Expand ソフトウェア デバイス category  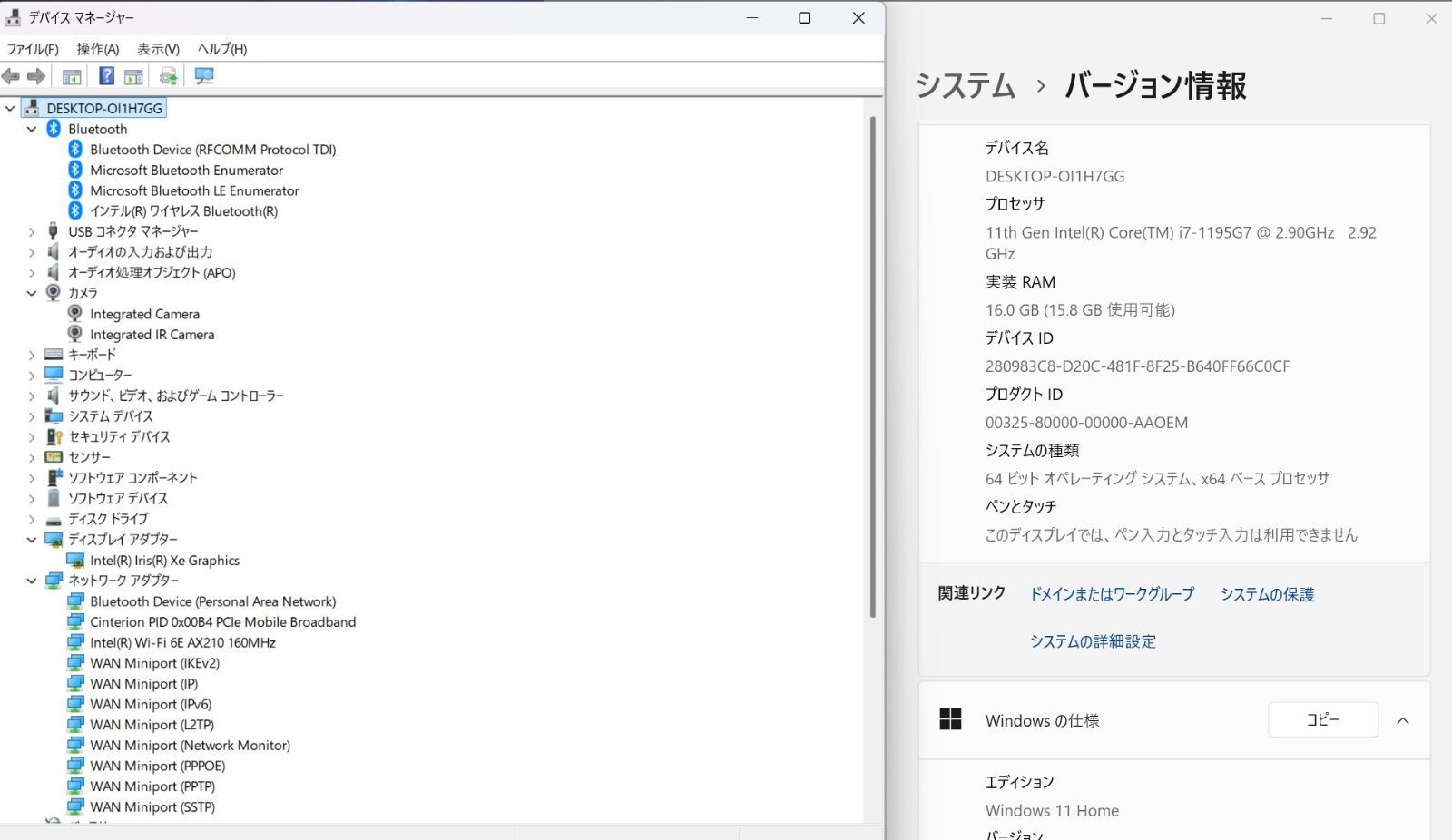(x=32, y=498)
